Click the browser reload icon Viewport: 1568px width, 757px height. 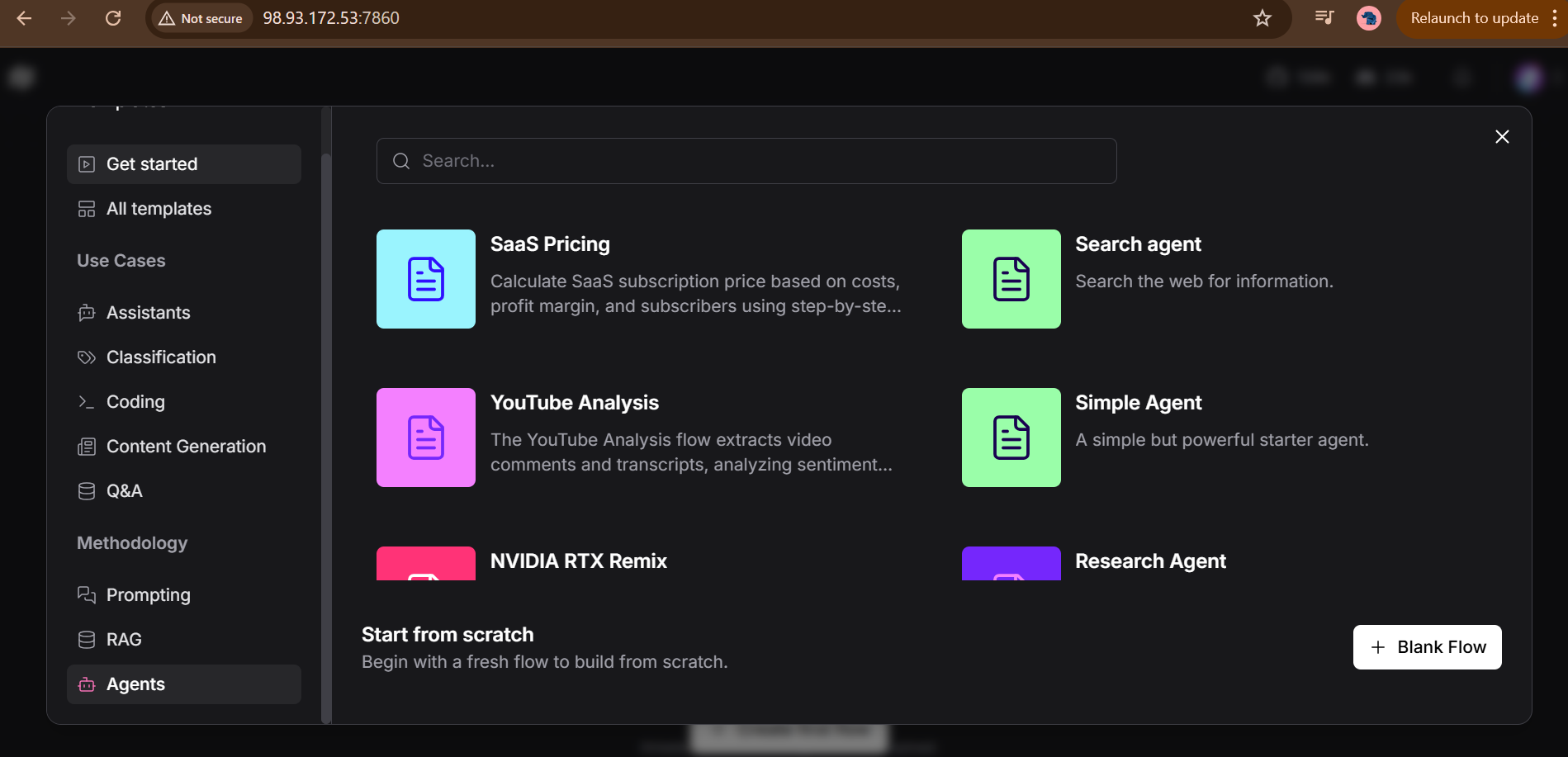113,18
